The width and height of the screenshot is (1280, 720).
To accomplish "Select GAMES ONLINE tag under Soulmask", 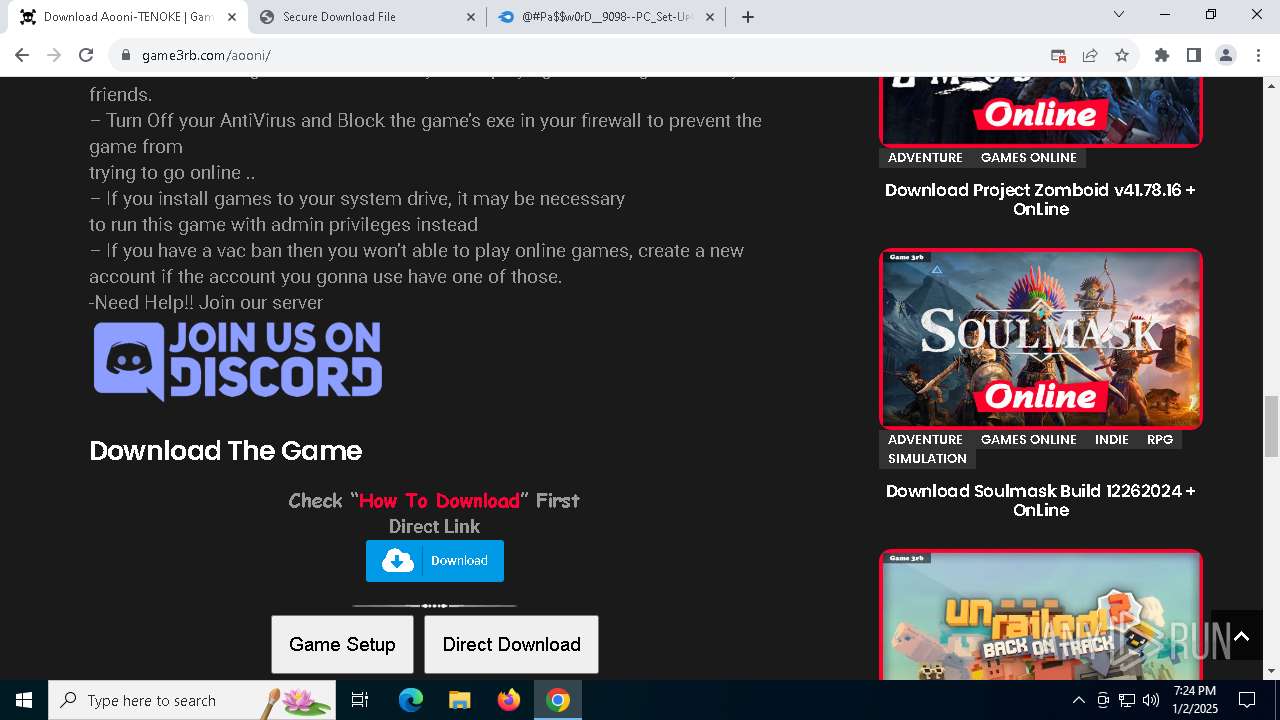I will pyautogui.click(x=1029, y=439).
